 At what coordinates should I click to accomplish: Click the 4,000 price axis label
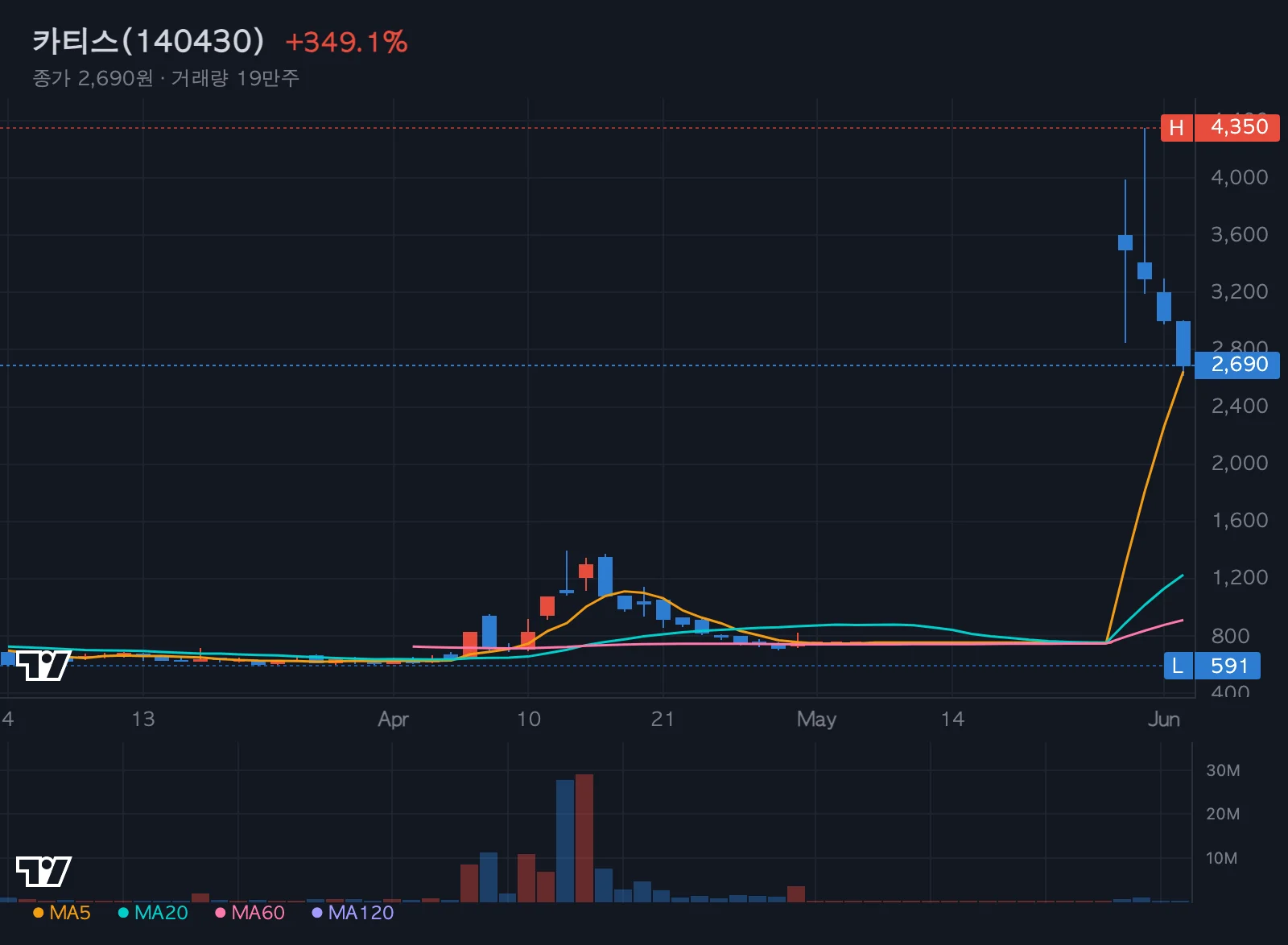[x=1239, y=177]
